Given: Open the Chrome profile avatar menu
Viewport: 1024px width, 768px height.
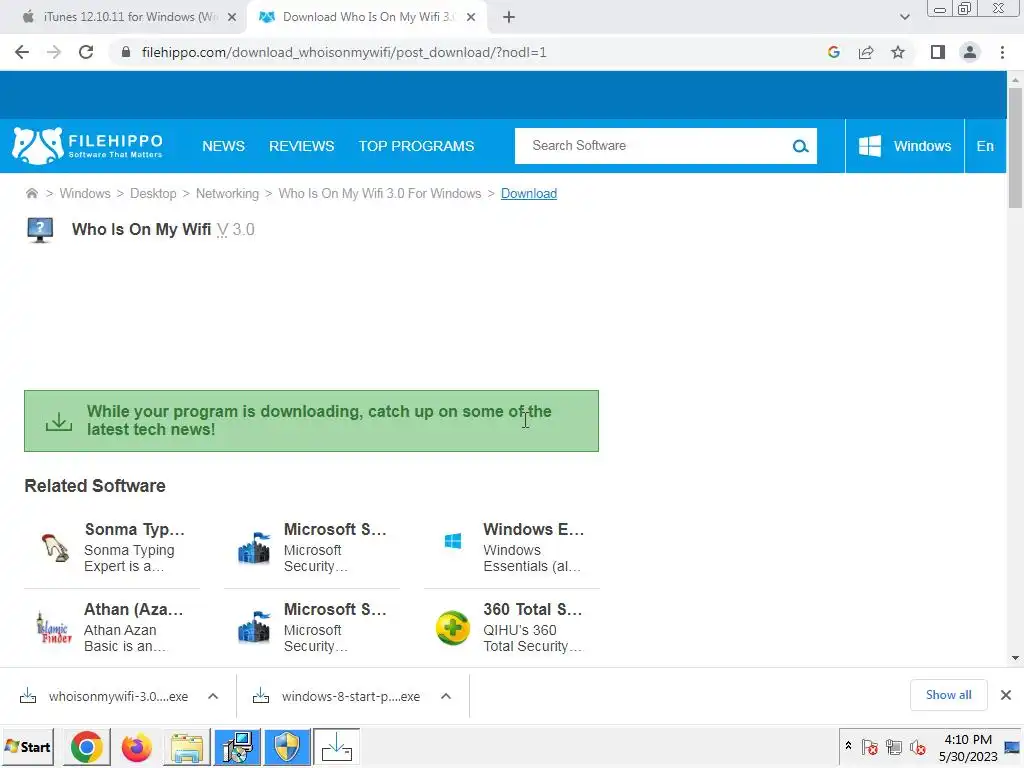Looking at the screenshot, I should coord(970,52).
